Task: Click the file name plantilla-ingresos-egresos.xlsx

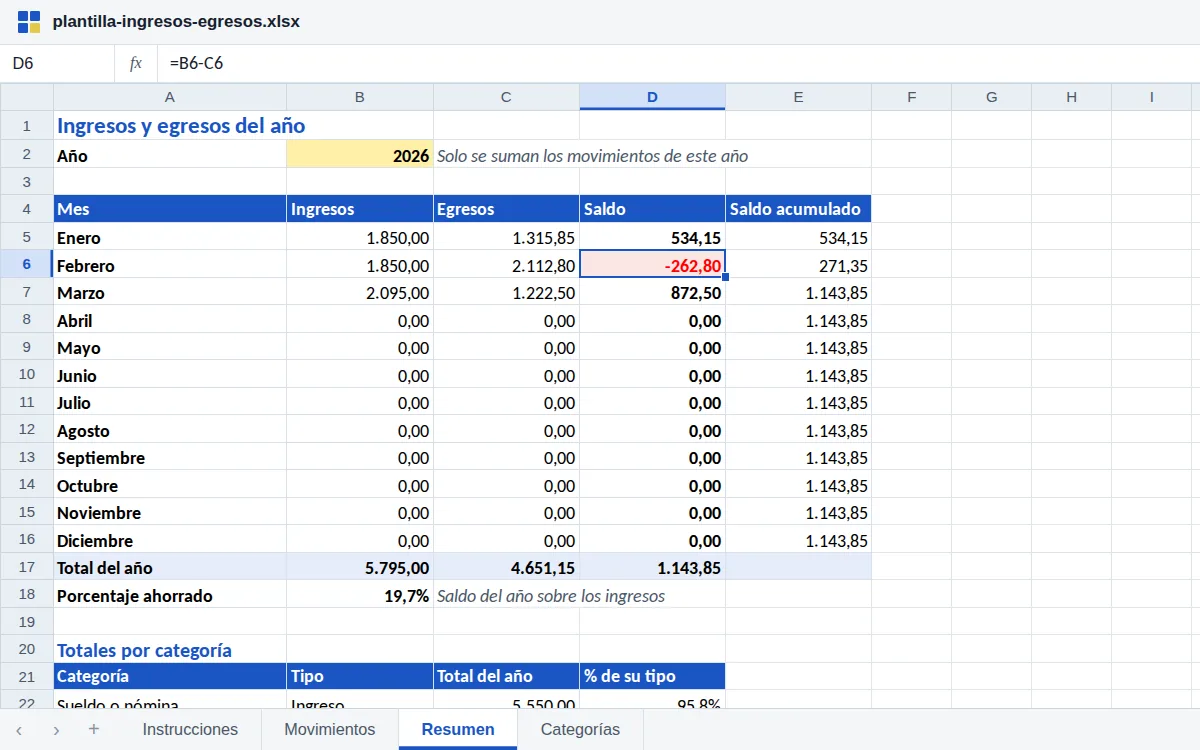Action: [x=176, y=21]
